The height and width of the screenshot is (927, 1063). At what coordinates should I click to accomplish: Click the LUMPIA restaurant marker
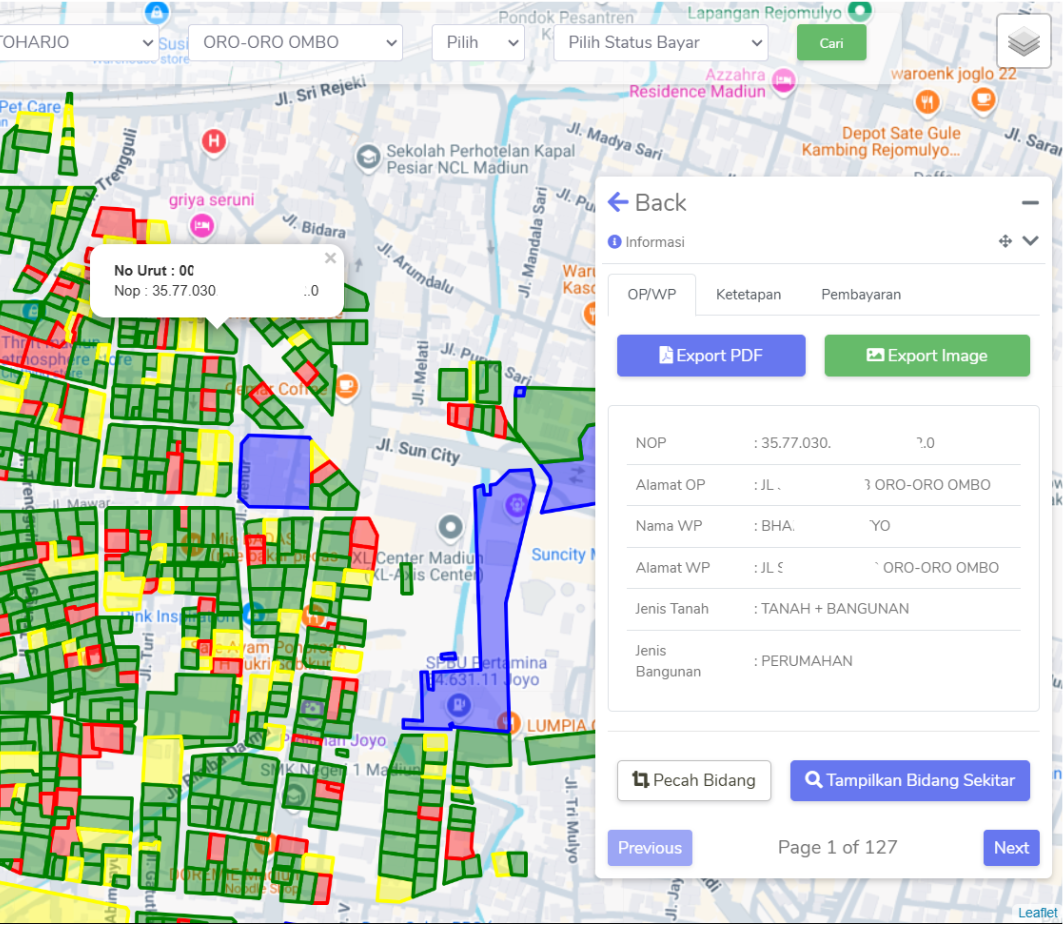508,723
